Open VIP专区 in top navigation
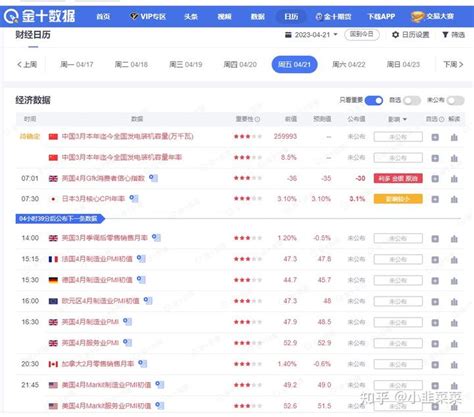 point(148,16)
